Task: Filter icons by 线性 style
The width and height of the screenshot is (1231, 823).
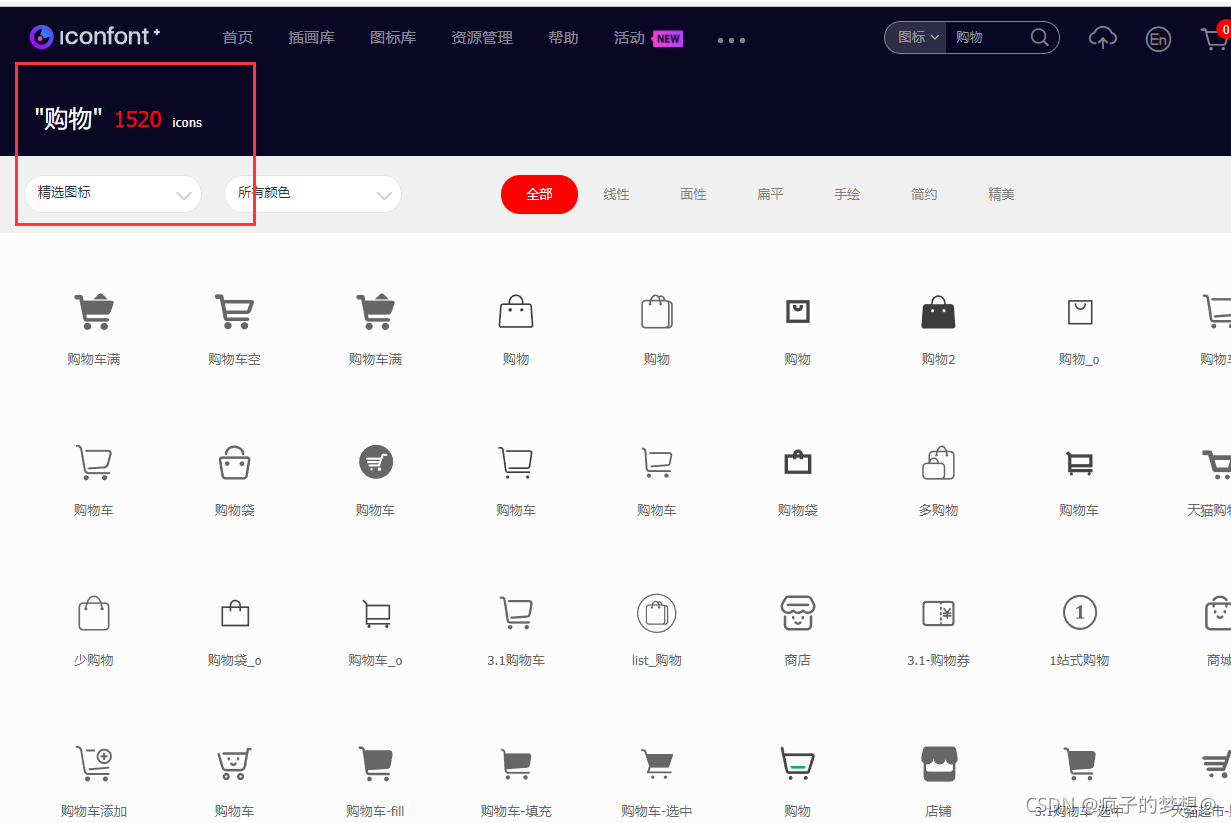Action: (617, 194)
